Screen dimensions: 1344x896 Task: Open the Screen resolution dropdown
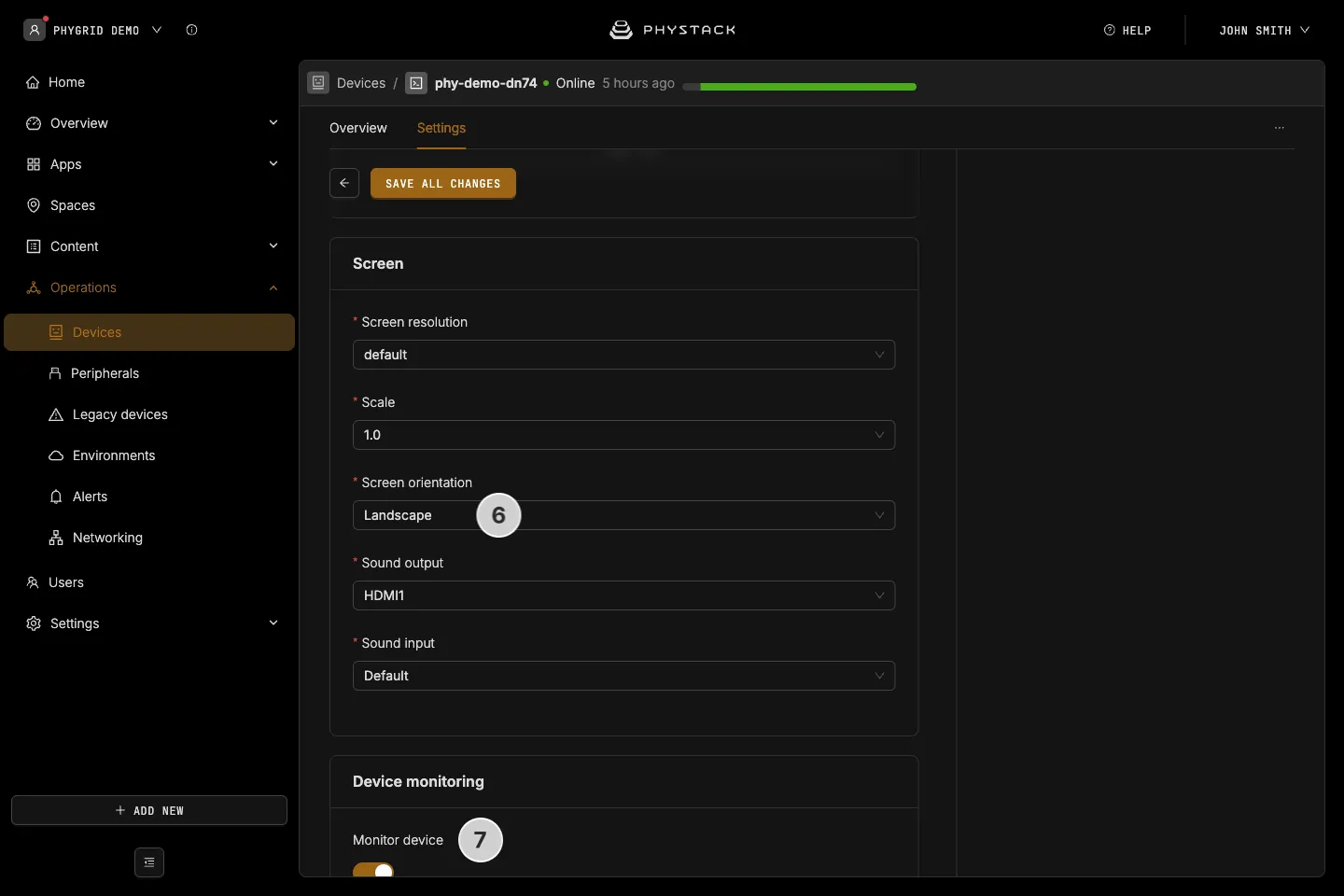tap(623, 355)
